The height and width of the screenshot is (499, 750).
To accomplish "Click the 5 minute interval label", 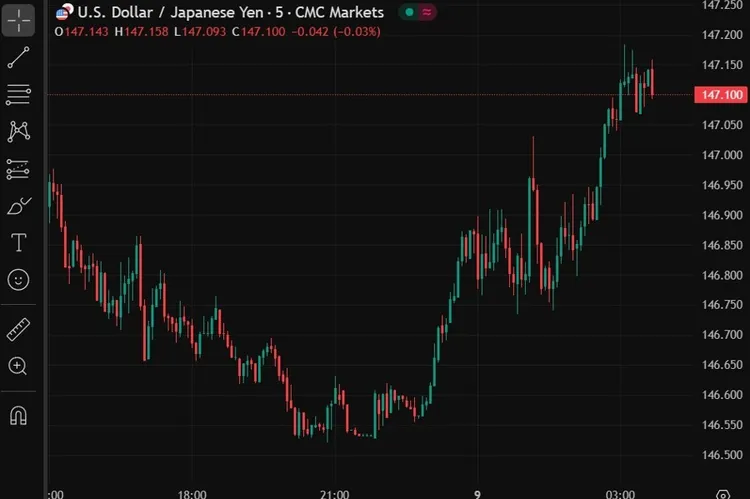I will tap(279, 12).
